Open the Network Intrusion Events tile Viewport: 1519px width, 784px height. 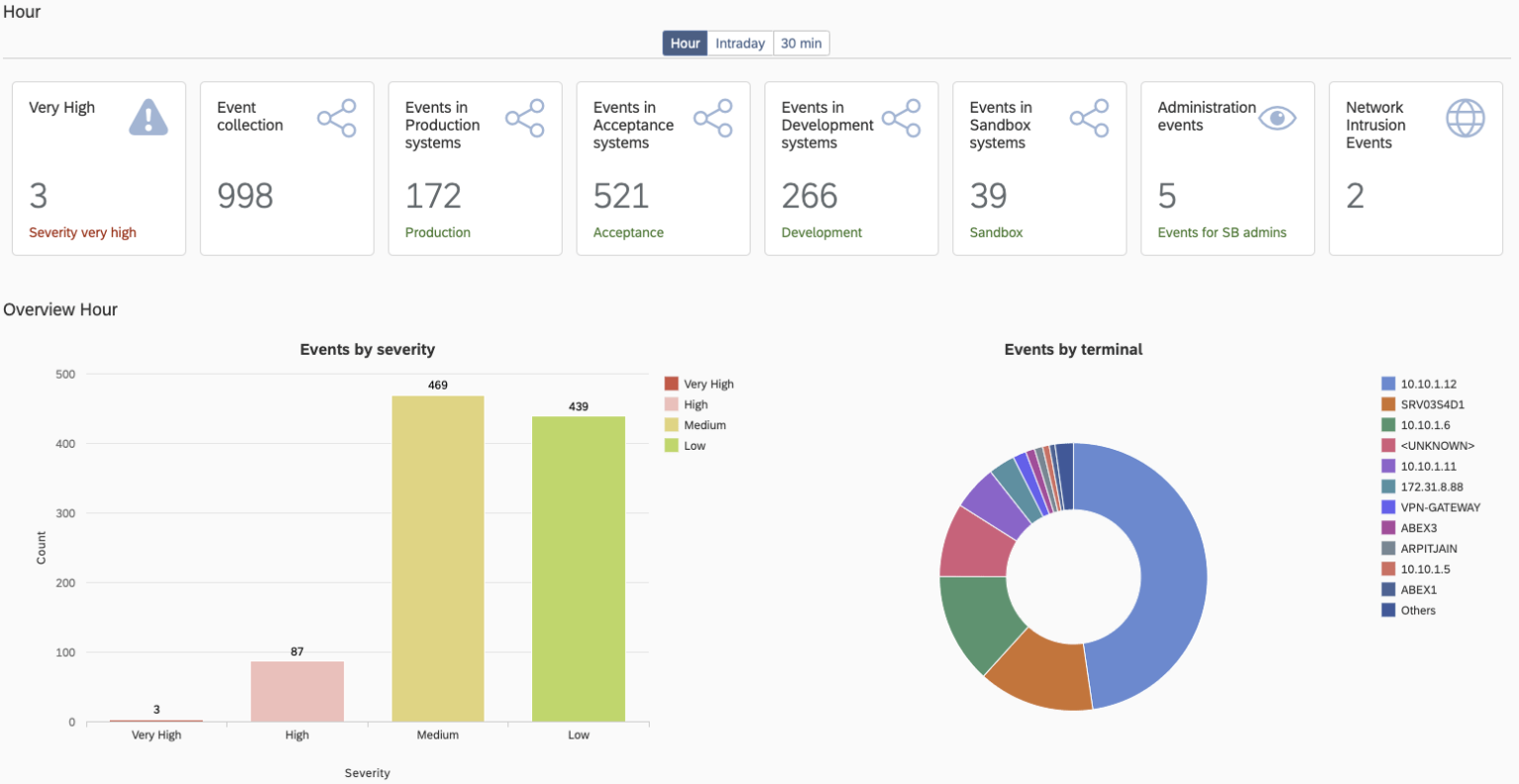pyautogui.click(x=1415, y=168)
